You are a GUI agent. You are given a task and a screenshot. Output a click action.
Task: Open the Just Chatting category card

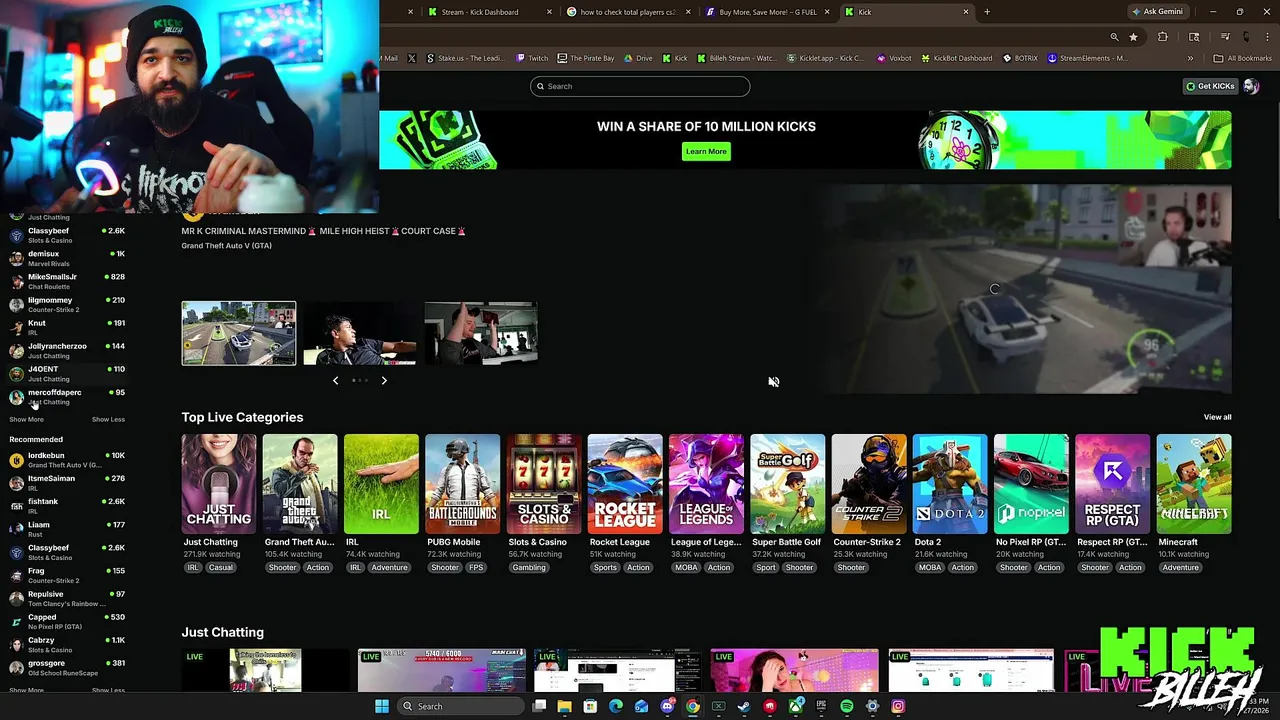coord(218,484)
